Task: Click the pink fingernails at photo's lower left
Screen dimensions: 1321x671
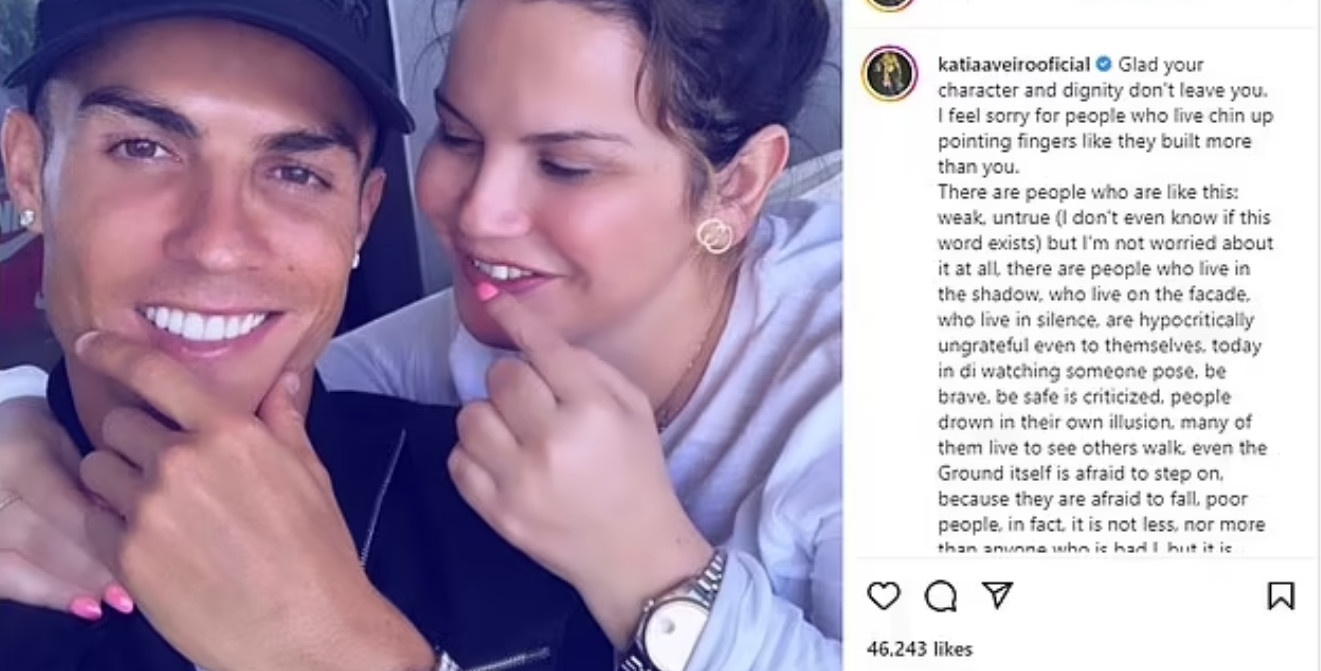Action: point(102,604)
